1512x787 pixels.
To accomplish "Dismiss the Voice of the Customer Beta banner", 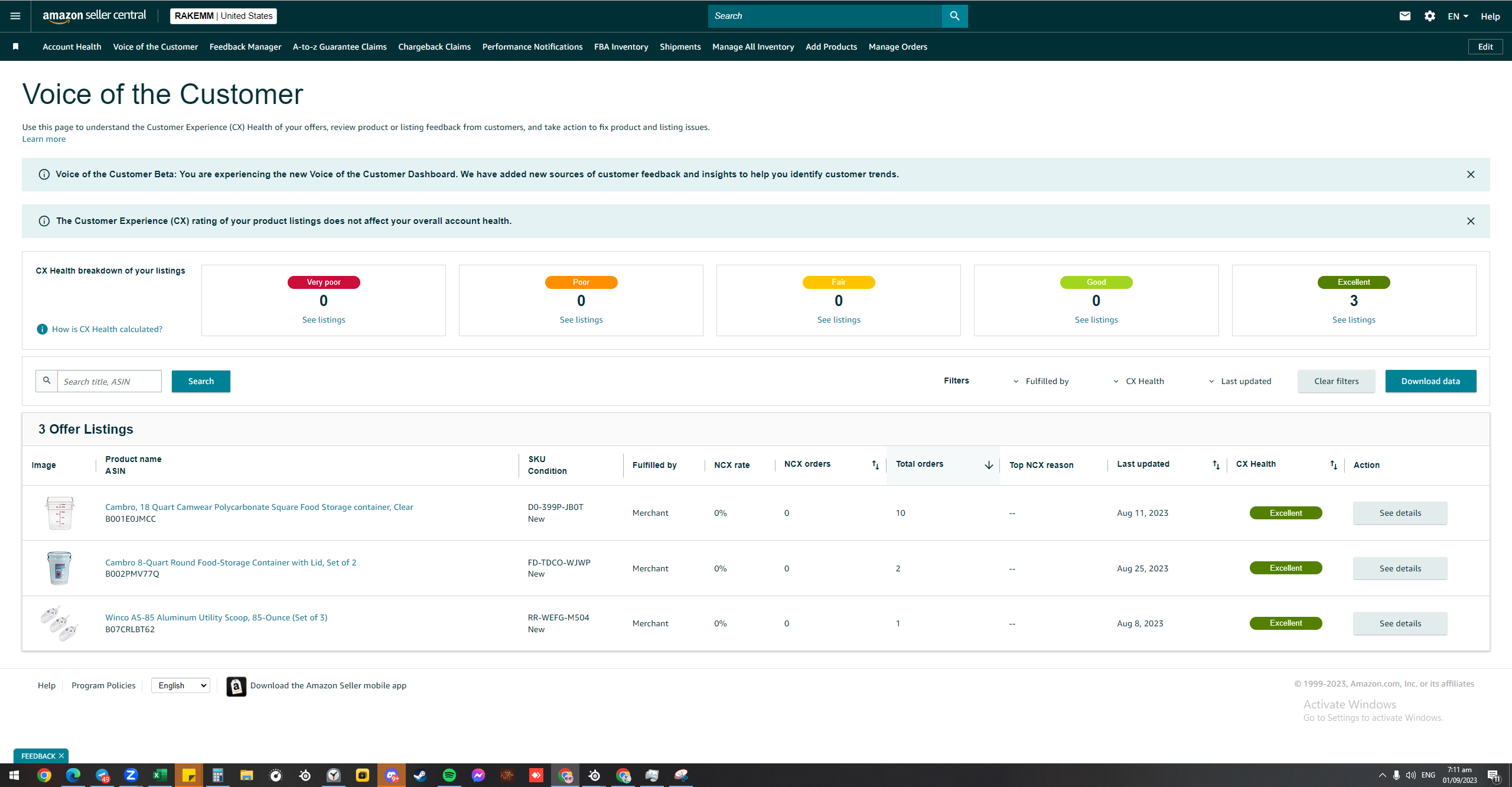I will pos(1471,174).
